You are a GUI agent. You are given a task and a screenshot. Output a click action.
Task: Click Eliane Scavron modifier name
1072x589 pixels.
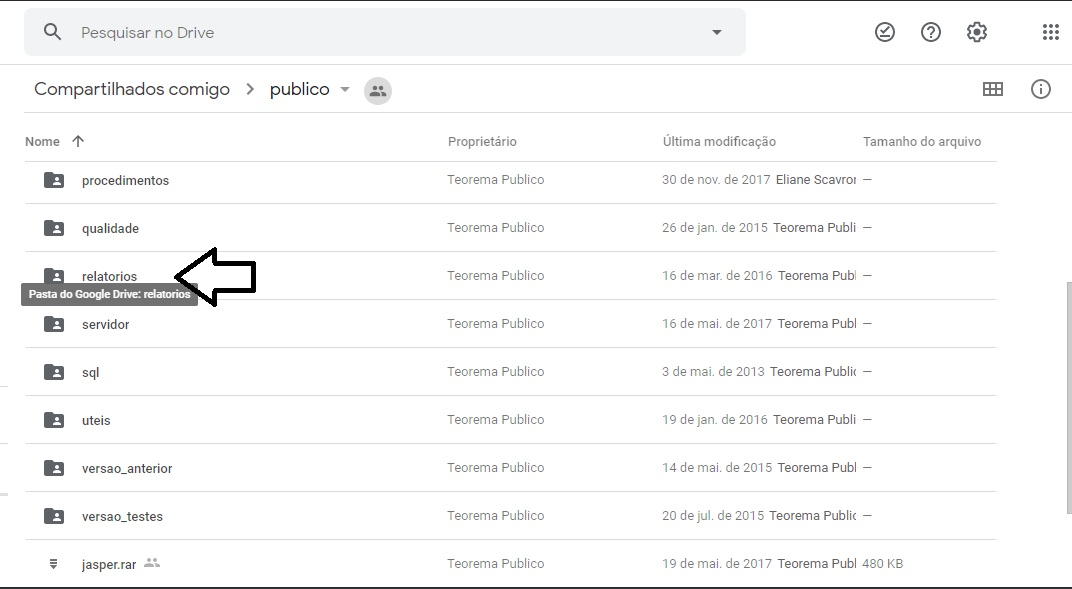point(816,180)
